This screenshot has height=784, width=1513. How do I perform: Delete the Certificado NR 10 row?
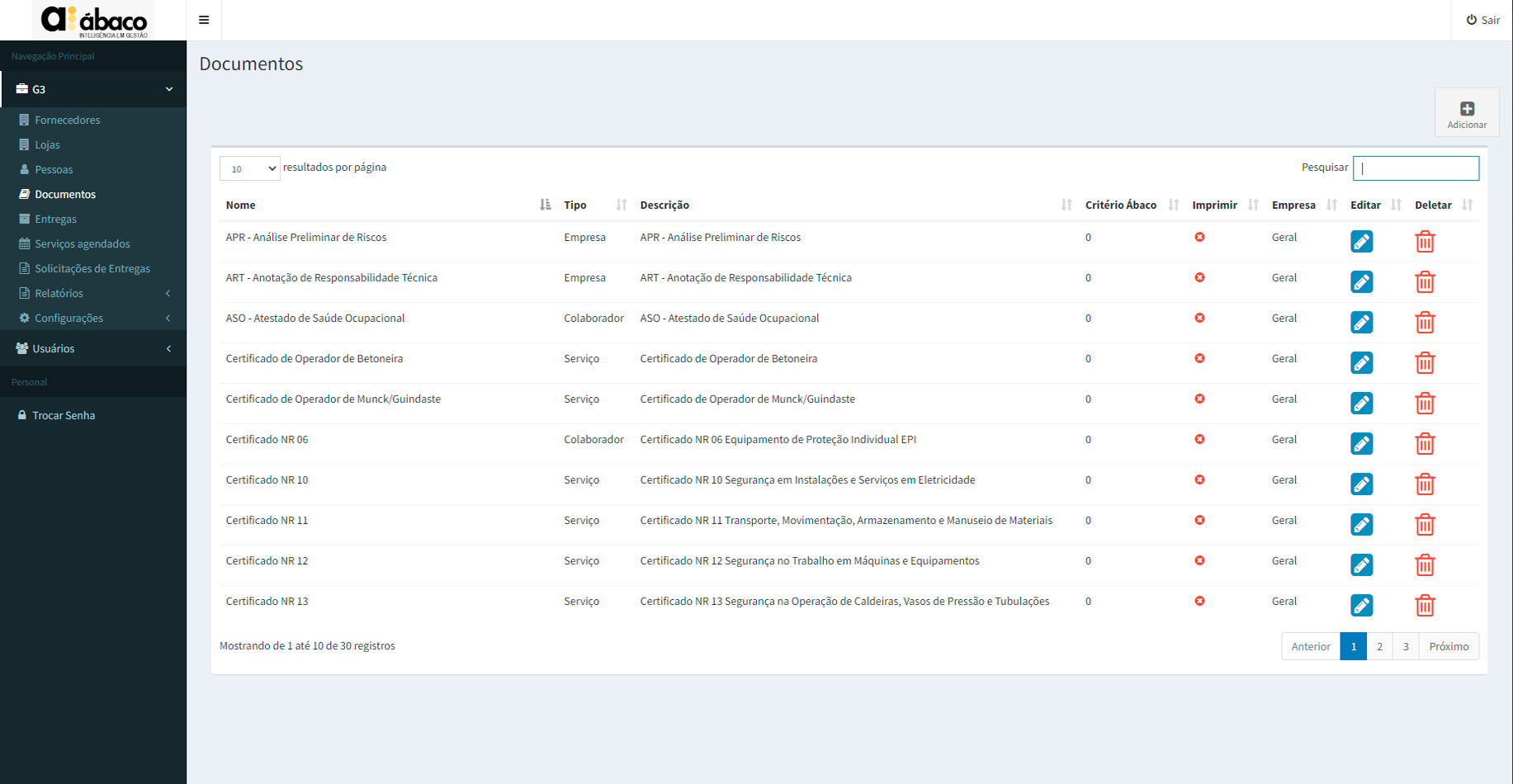click(1425, 484)
